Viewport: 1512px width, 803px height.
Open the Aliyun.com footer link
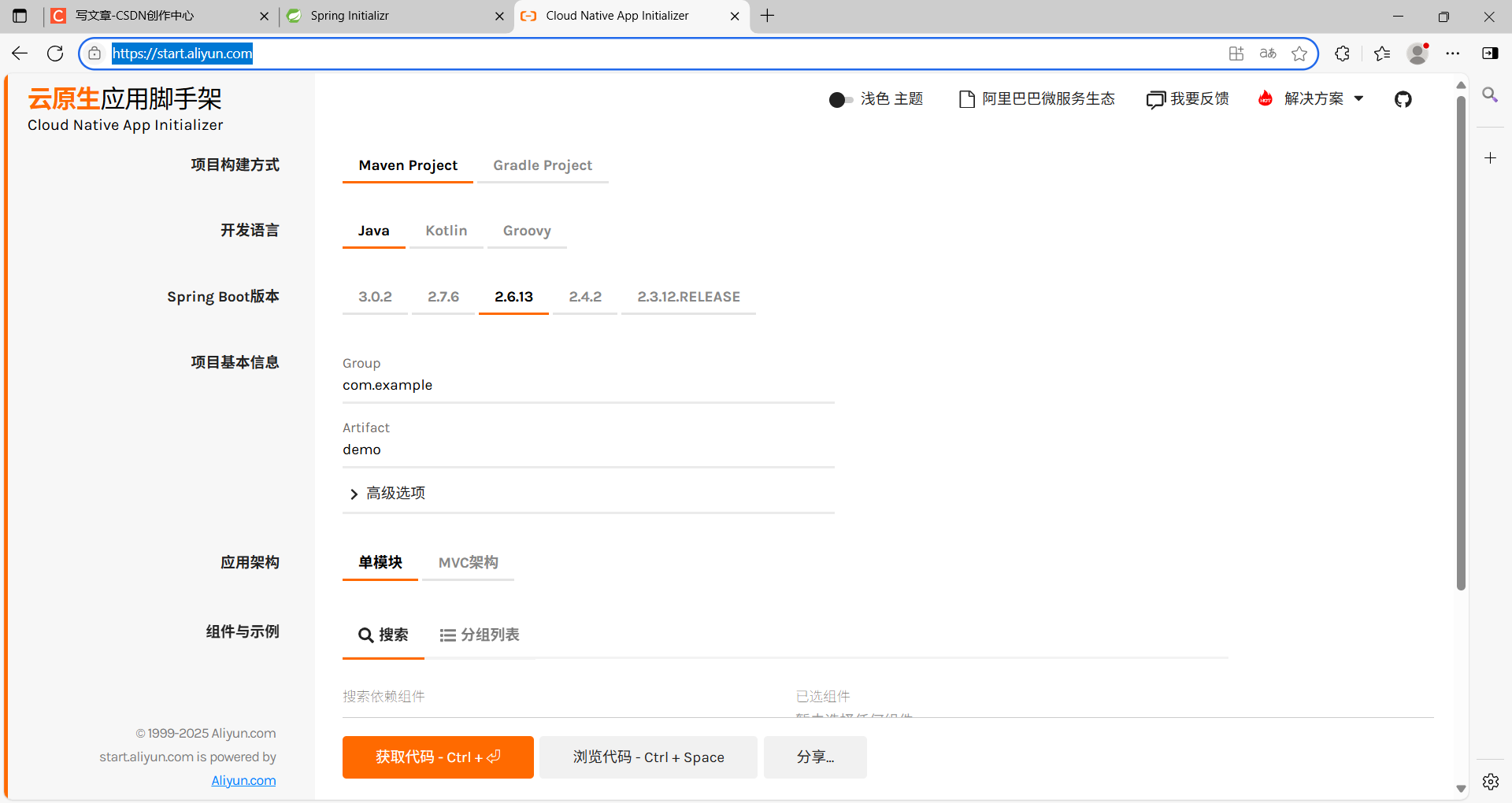(x=243, y=780)
